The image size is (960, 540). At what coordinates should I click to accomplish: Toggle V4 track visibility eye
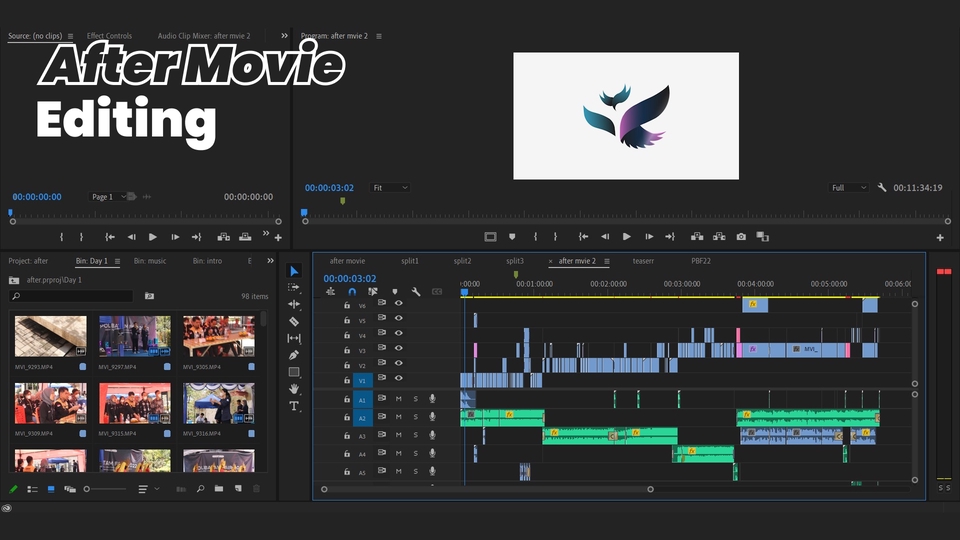point(399,333)
